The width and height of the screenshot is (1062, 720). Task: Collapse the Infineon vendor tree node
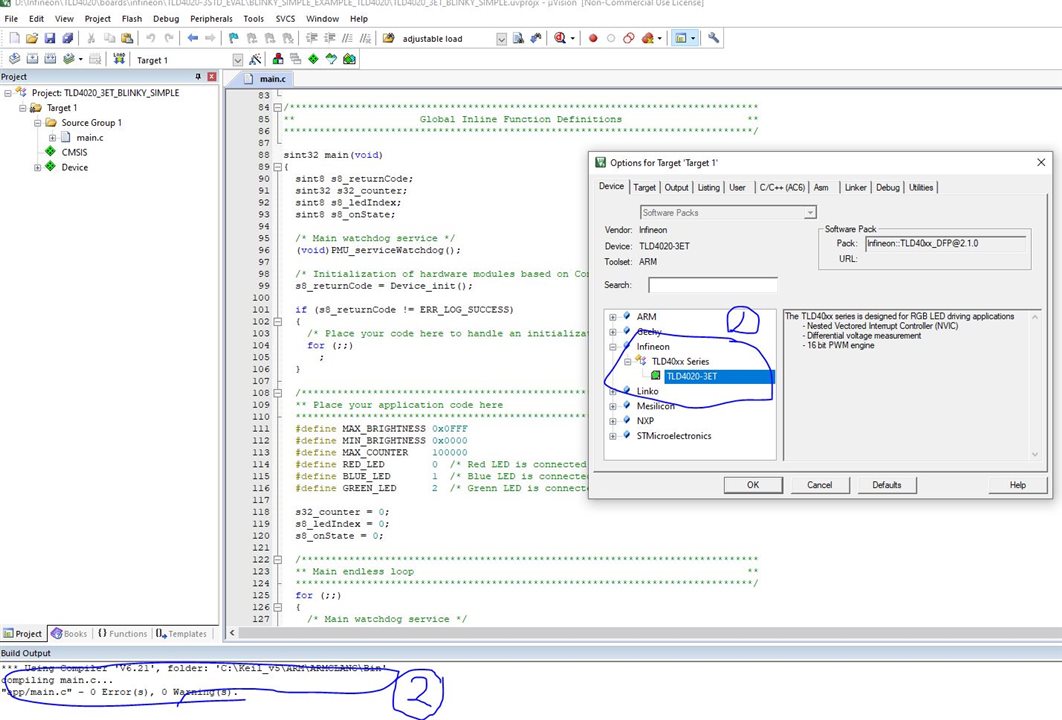pyautogui.click(x=612, y=346)
